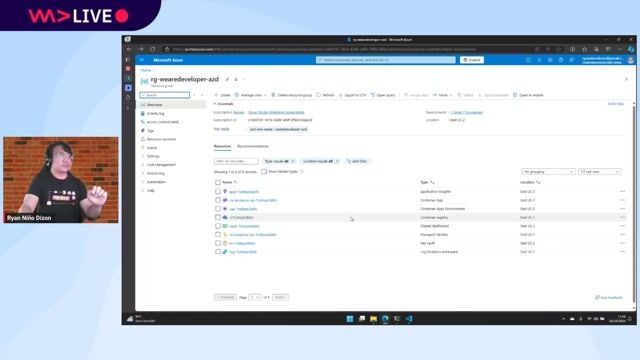Click Delete resource group button
640x360 pixels.
291,95
